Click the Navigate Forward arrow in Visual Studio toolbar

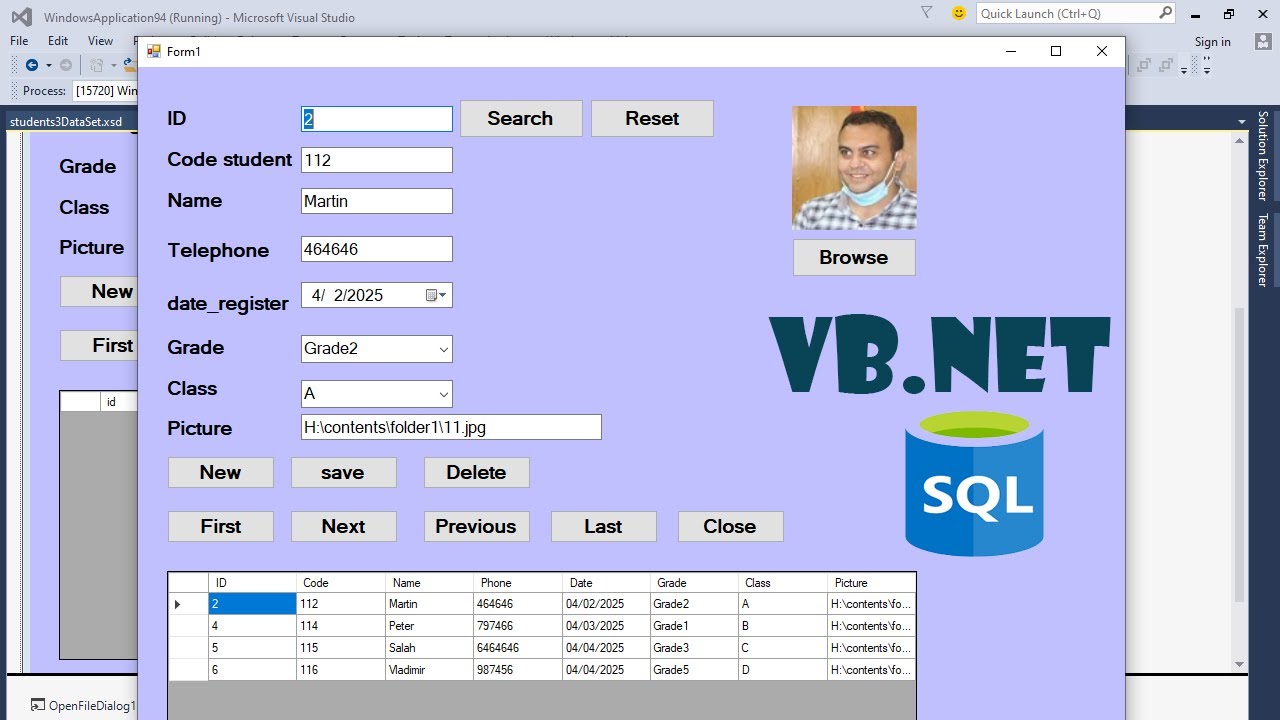pyautogui.click(x=66, y=65)
